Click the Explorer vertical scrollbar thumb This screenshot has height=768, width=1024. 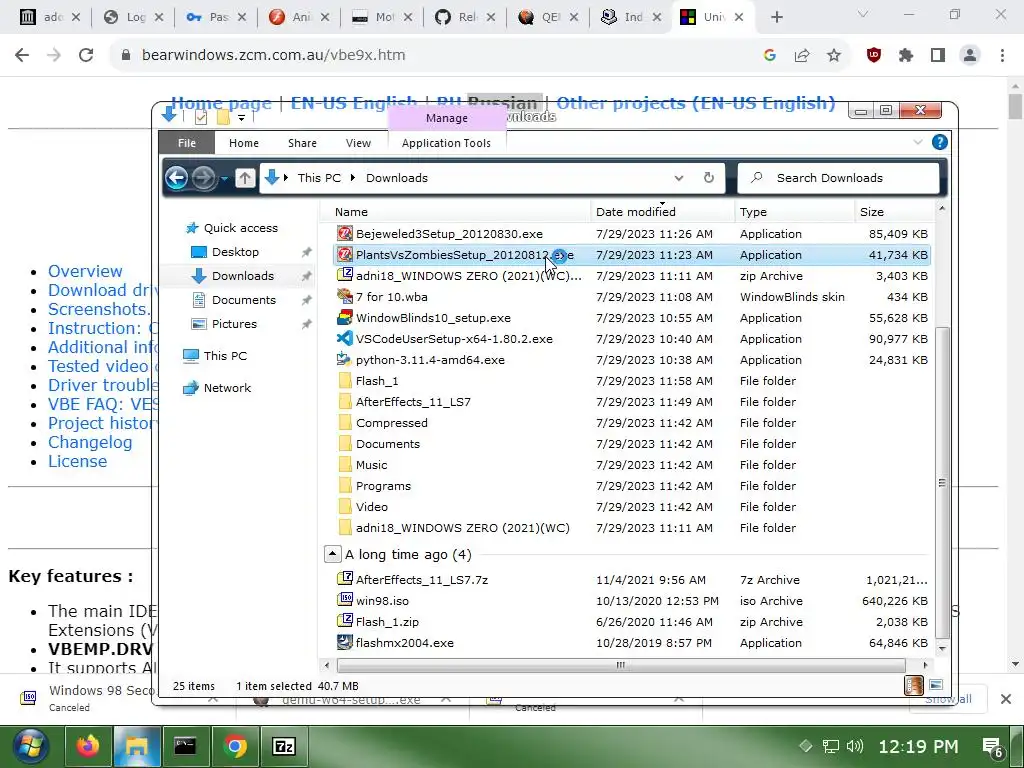[x=942, y=483]
